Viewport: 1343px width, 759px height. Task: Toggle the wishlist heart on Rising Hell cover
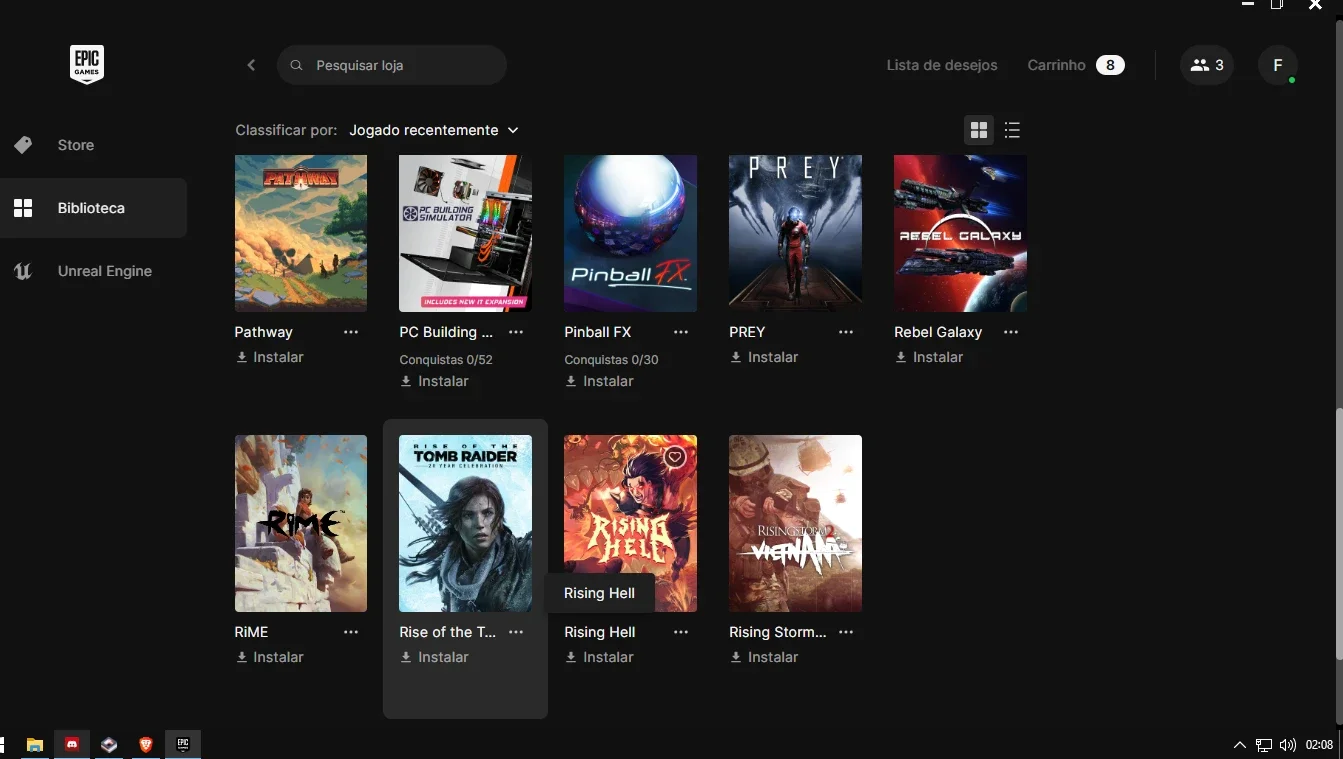pyautogui.click(x=675, y=457)
